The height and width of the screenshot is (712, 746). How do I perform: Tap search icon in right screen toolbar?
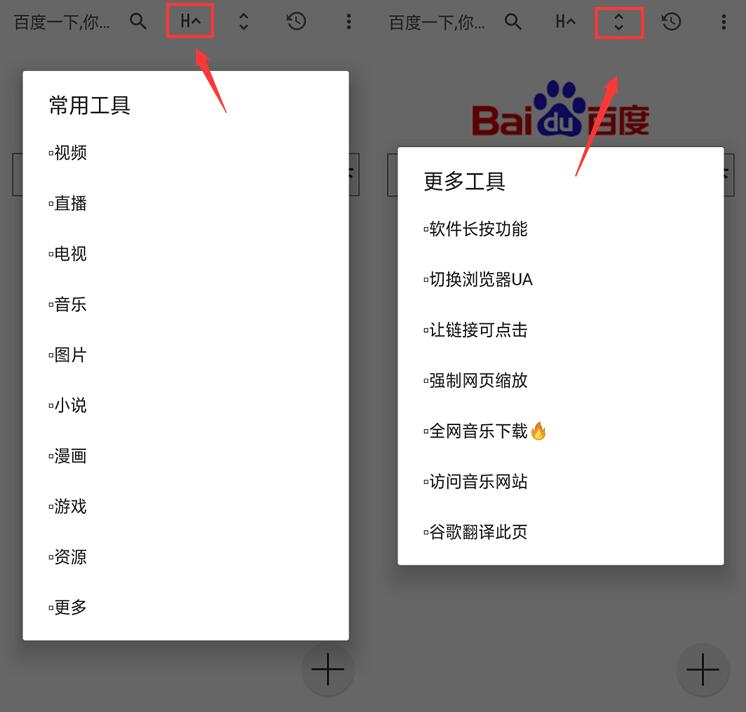pyautogui.click(x=513, y=21)
